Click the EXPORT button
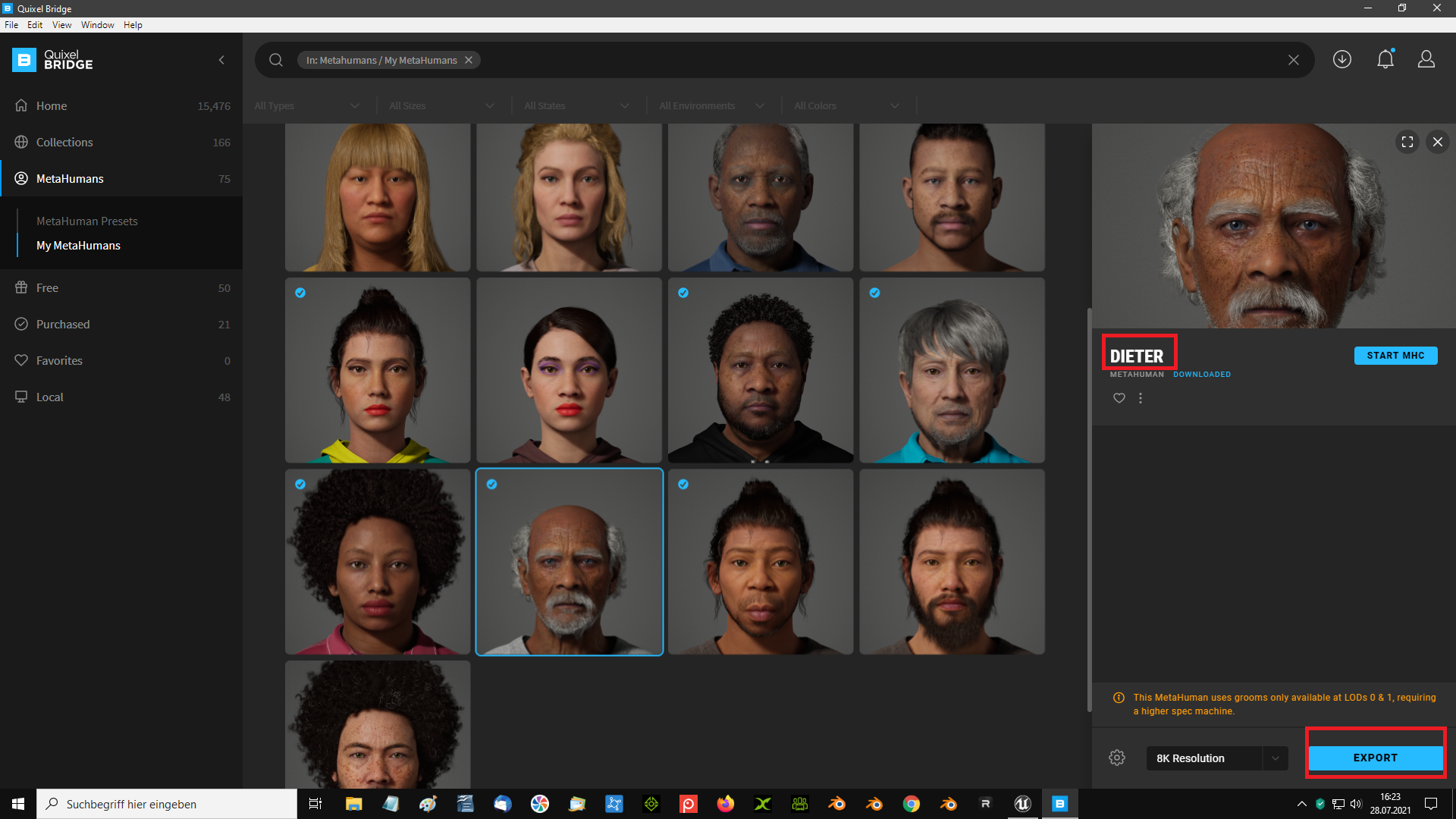The height and width of the screenshot is (819, 1456). (x=1376, y=758)
